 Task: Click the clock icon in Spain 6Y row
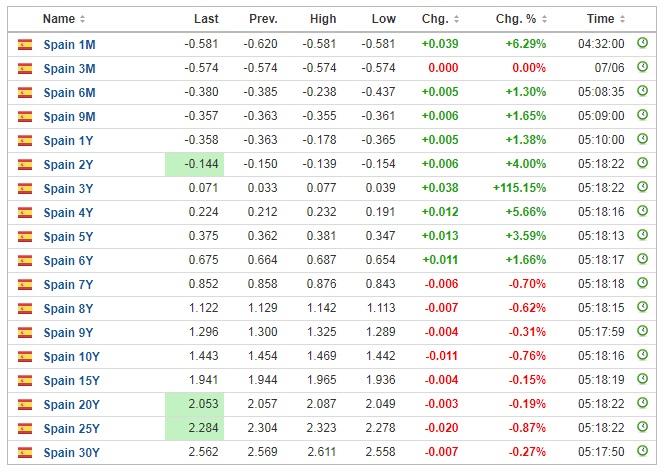[x=643, y=259]
